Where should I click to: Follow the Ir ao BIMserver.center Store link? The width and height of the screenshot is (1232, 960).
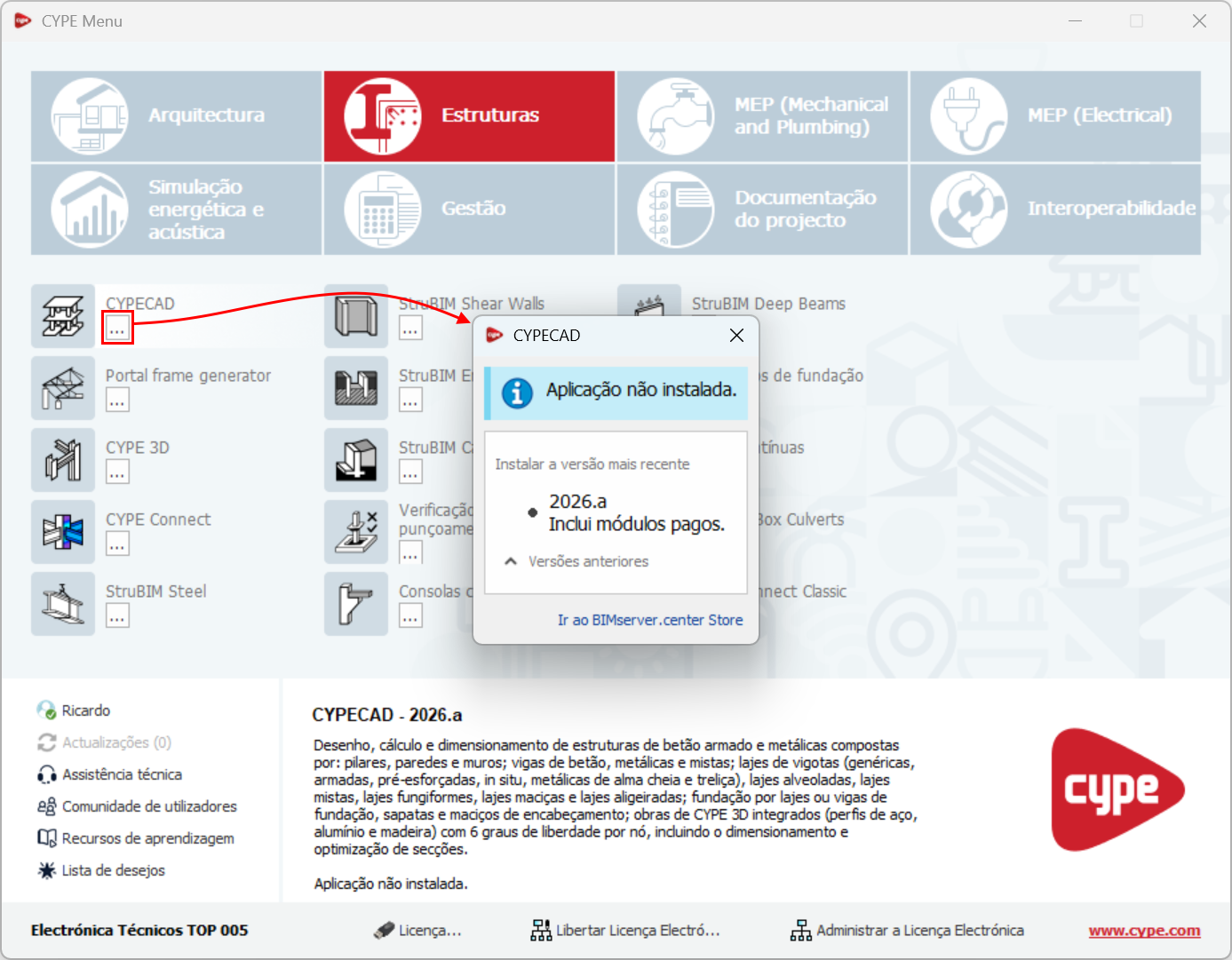click(649, 620)
